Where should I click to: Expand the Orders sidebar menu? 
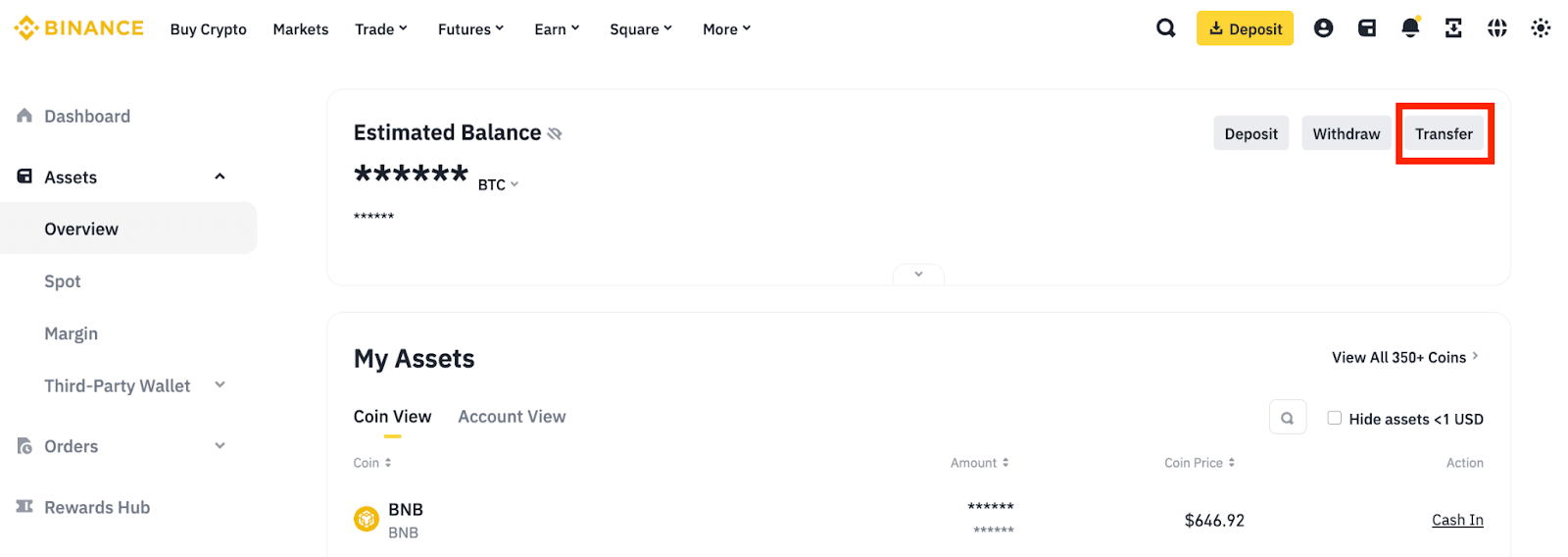[x=220, y=446]
